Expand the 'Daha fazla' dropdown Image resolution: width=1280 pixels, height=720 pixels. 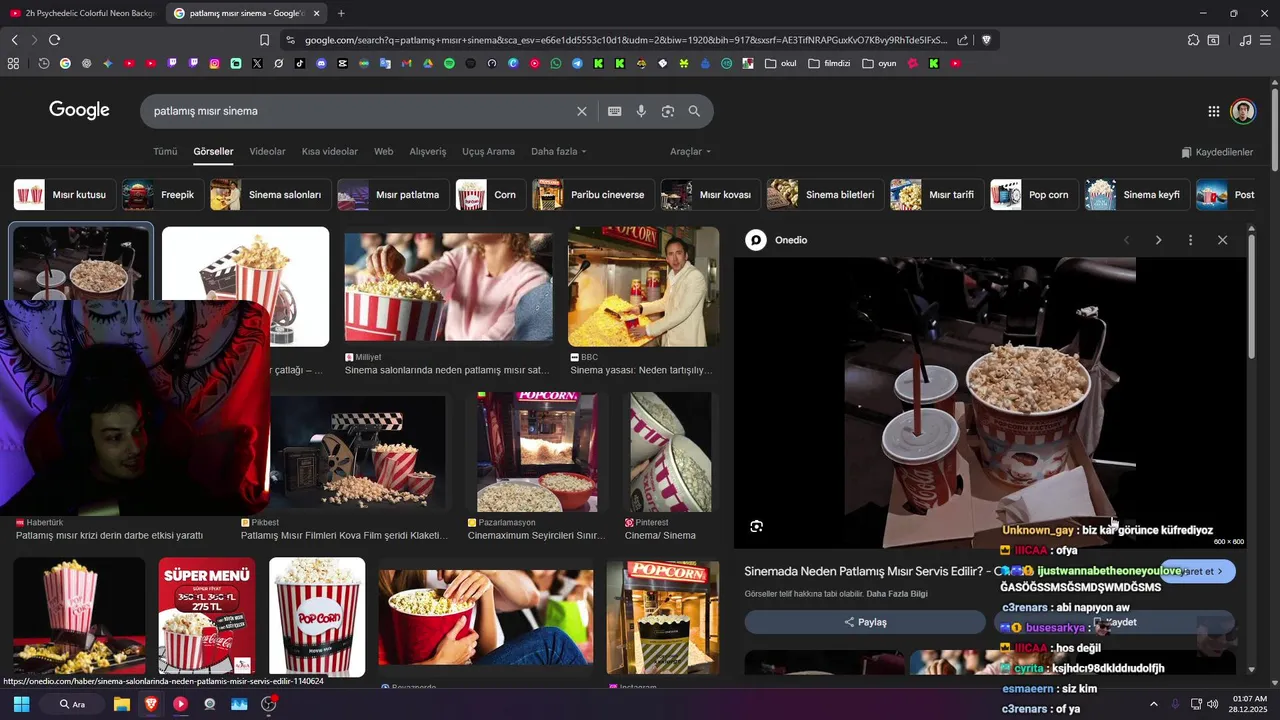coord(558,152)
